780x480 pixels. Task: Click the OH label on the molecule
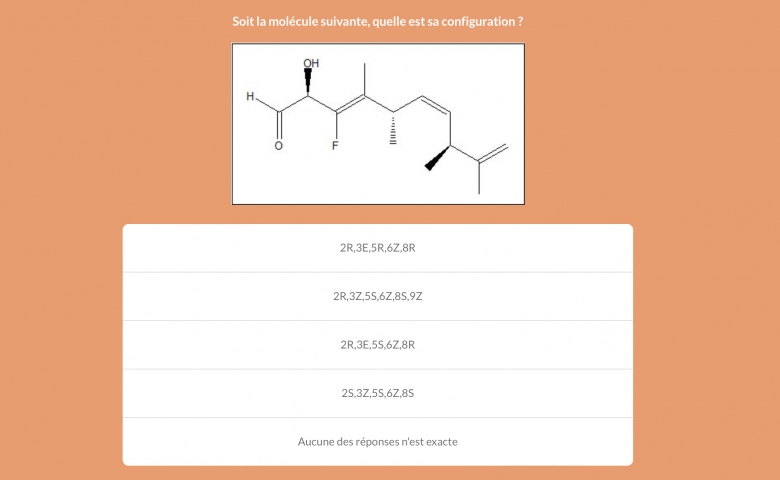(x=311, y=63)
